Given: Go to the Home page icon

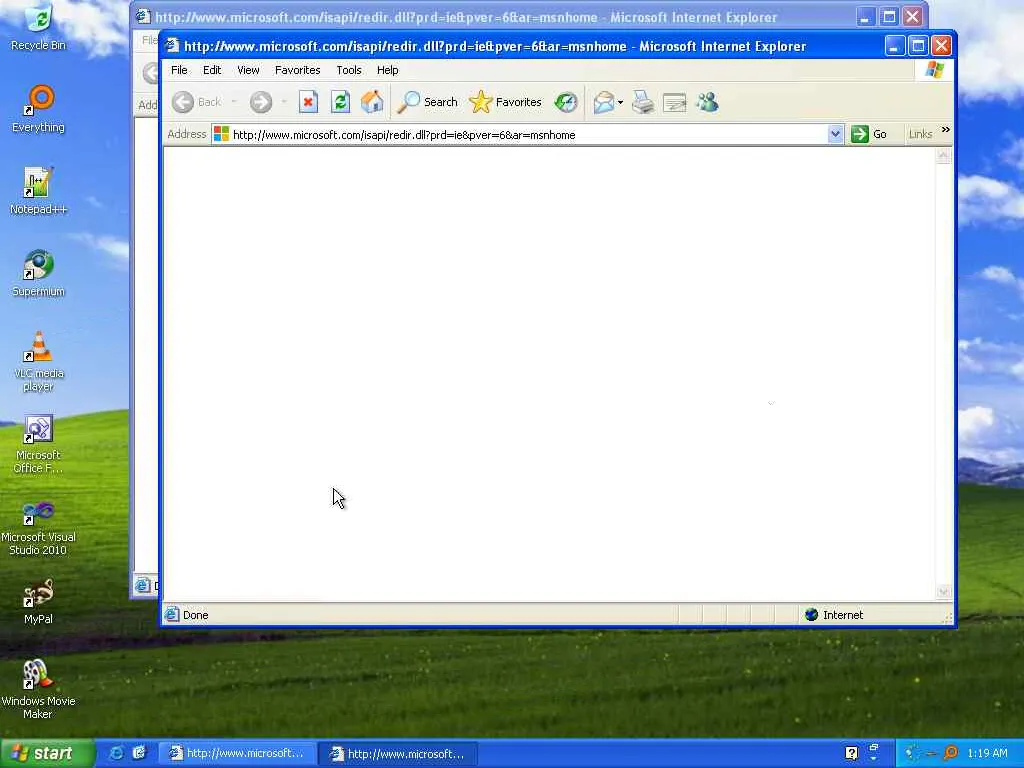Looking at the screenshot, I should [372, 102].
